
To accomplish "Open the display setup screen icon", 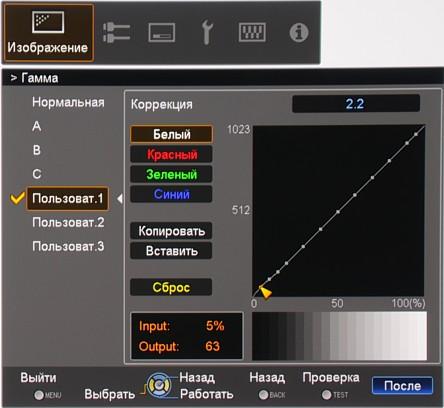I will [x=162, y=33].
